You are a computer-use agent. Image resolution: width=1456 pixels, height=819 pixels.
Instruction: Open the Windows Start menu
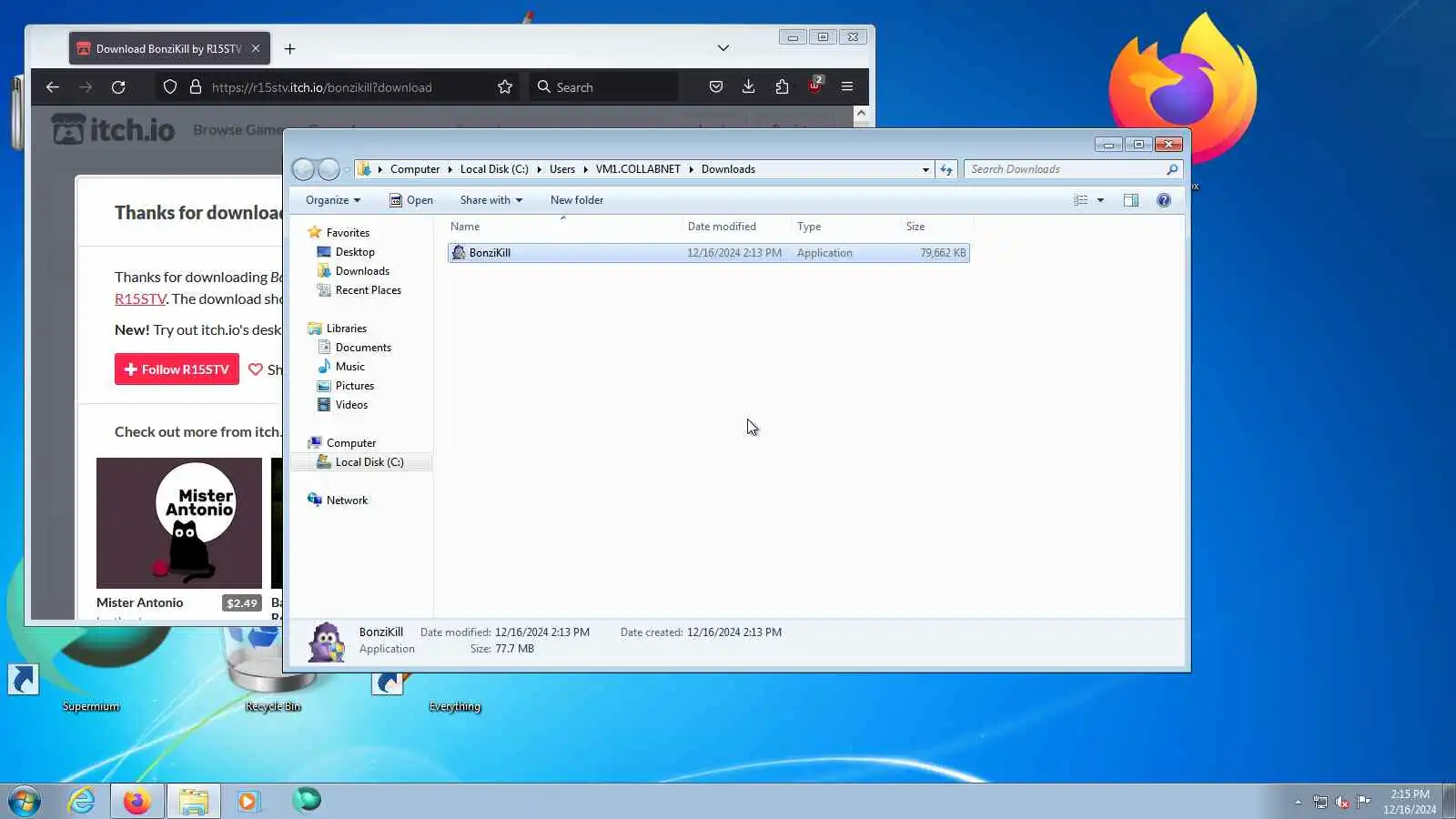point(25,801)
